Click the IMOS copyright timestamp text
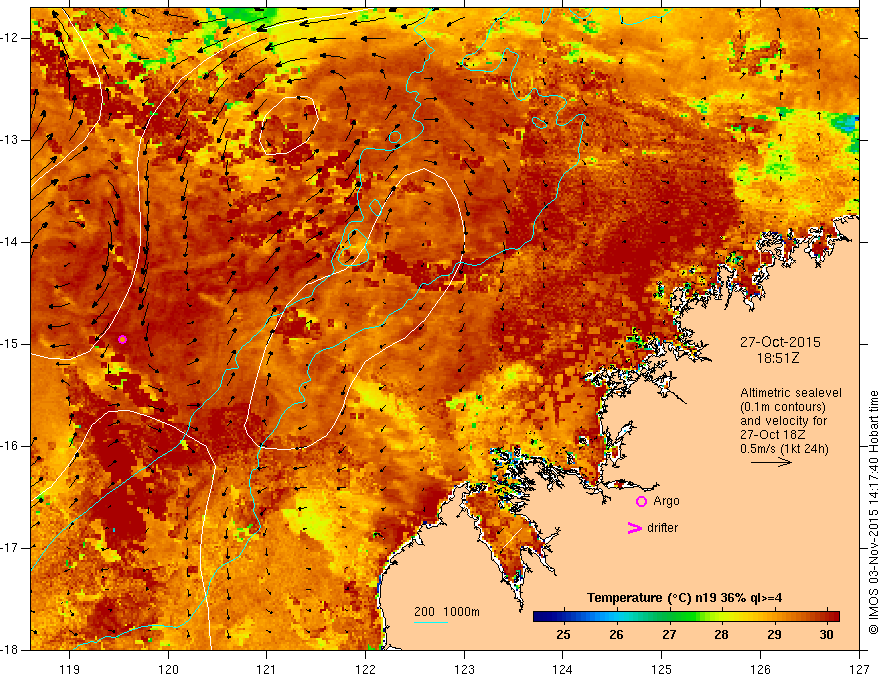This screenshot has width=880, height=680. tap(873, 513)
